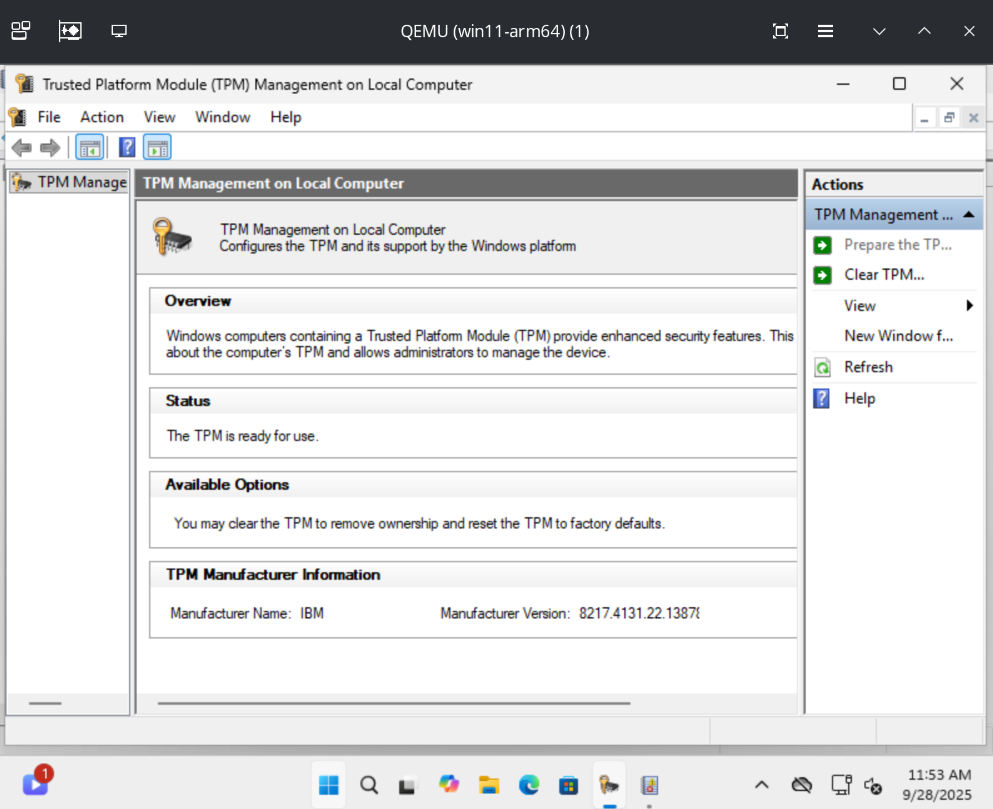Image resolution: width=993 pixels, height=809 pixels.
Task: Open File Explorer from the taskbar
Action: tap(489, 785)
